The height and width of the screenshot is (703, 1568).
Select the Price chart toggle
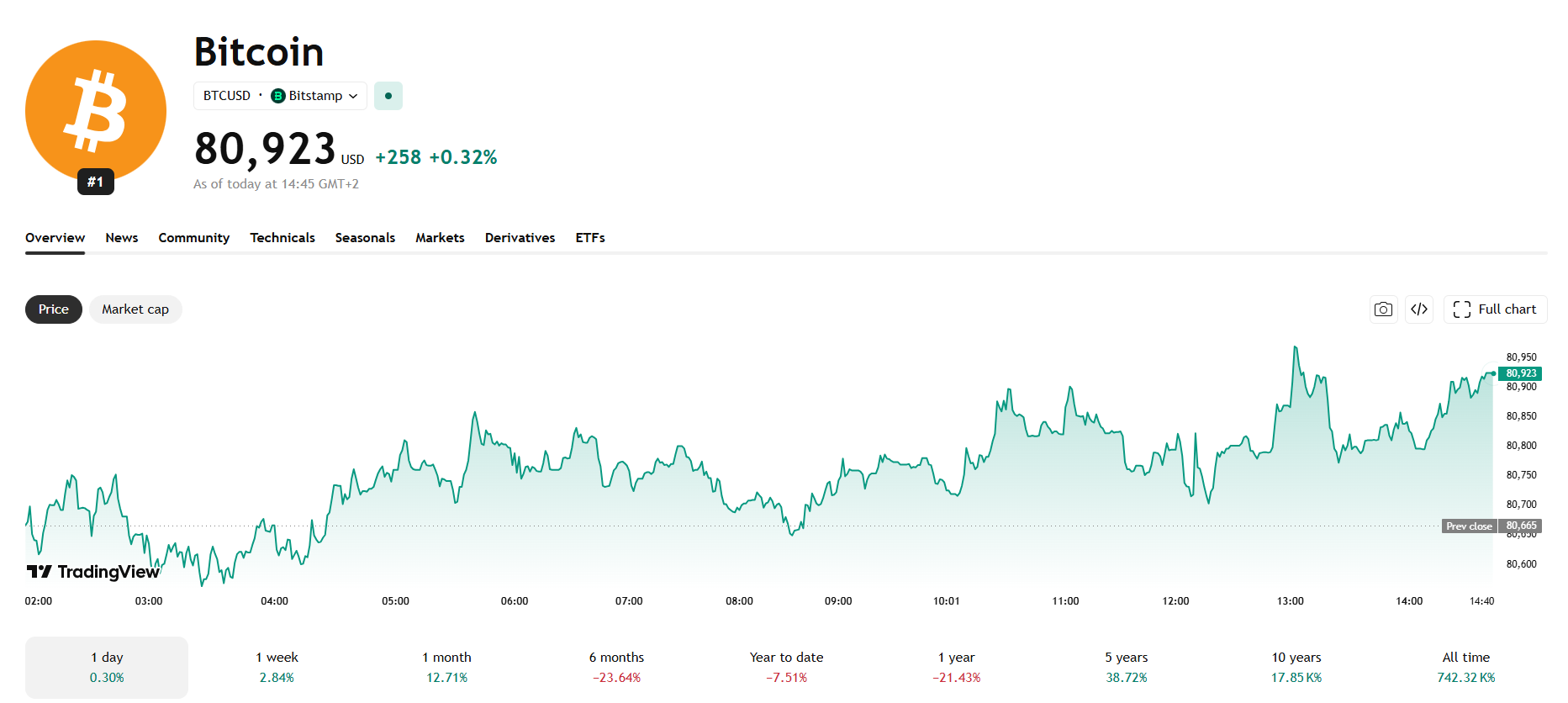tap(54, 309)
